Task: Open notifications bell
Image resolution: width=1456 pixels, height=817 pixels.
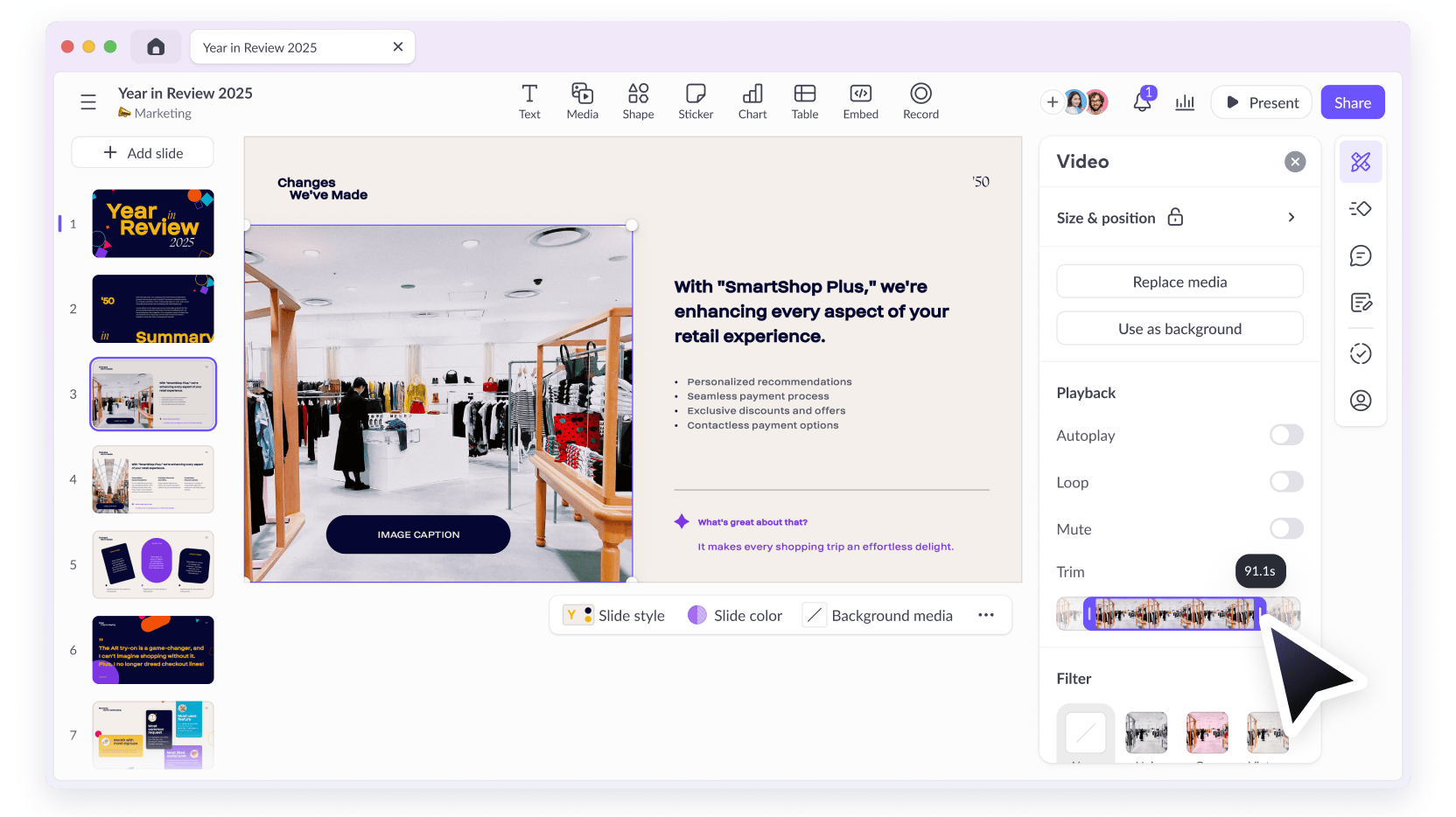Action: [1143, 101]
